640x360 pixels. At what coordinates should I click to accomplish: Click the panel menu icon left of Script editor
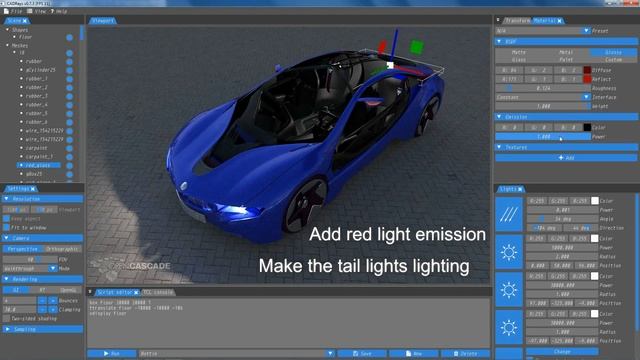click(x=90, y=292)
